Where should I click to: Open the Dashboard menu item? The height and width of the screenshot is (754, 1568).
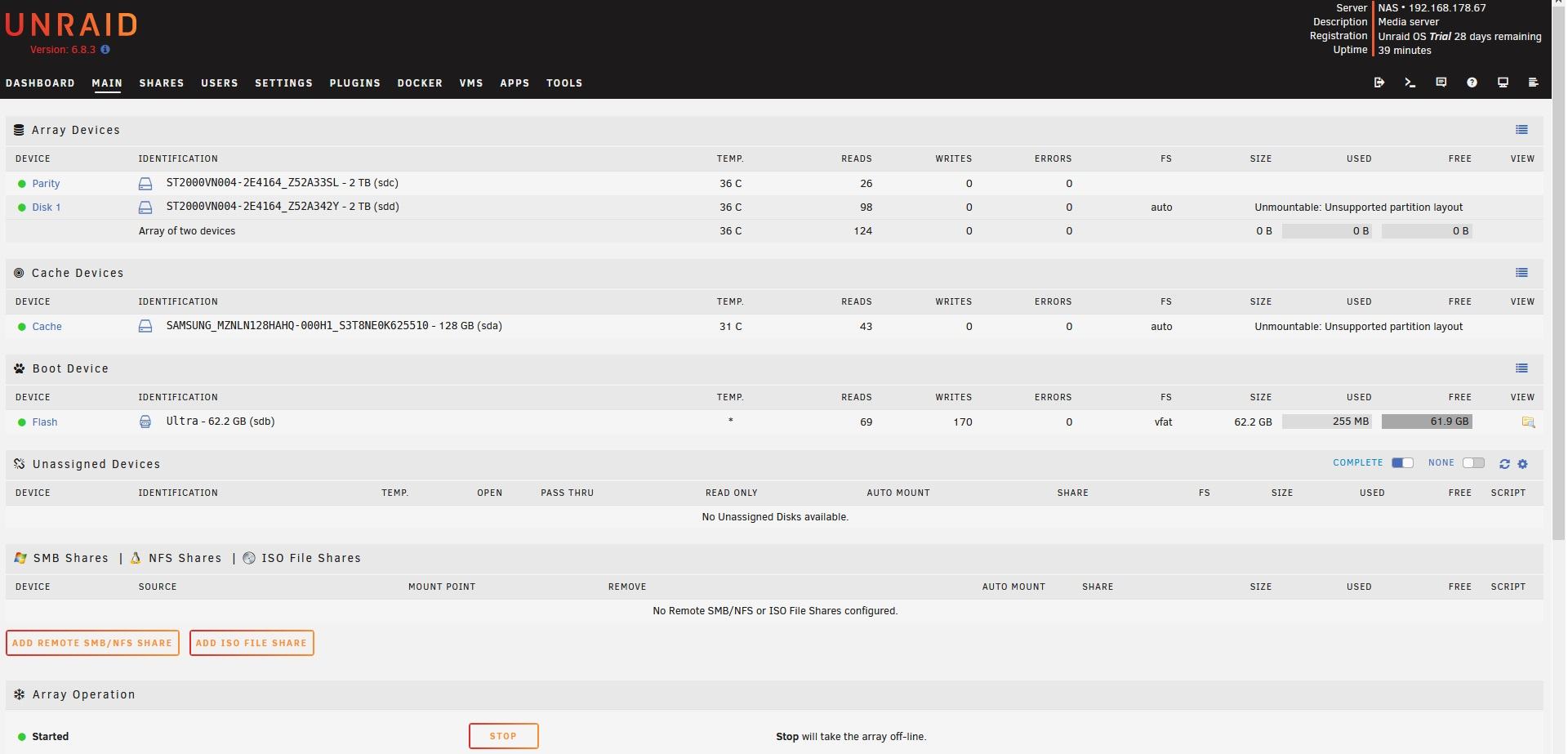pyautogui.click(x=40, y=83)
